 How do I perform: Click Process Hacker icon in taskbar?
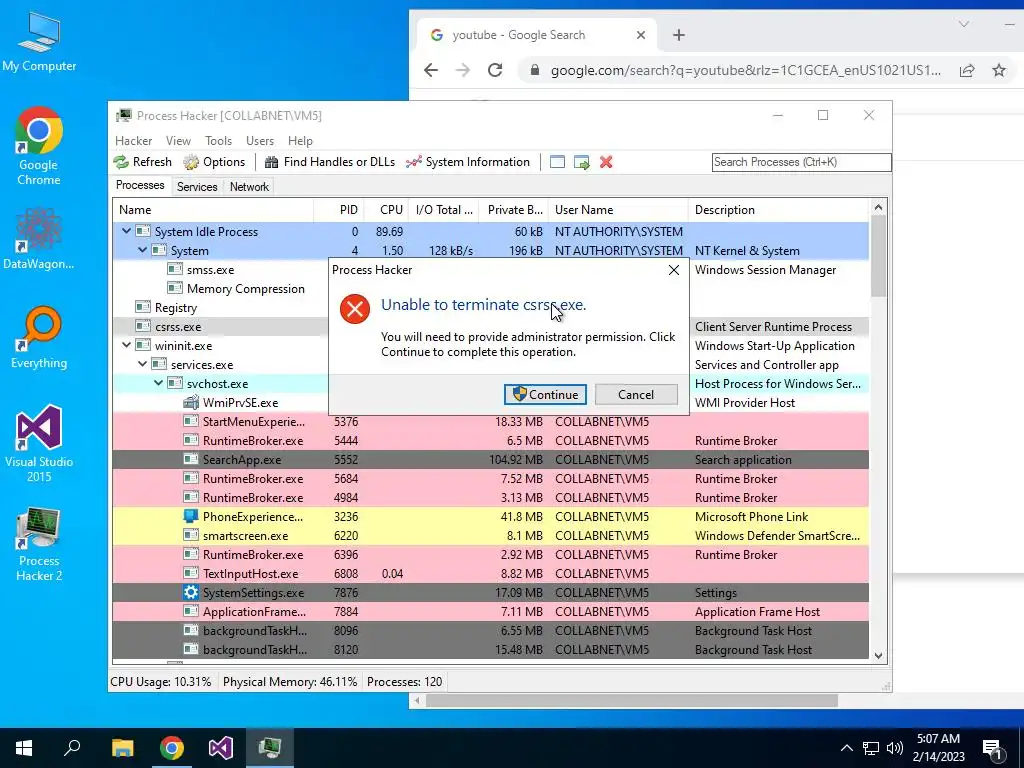click(x=270, y=748)
